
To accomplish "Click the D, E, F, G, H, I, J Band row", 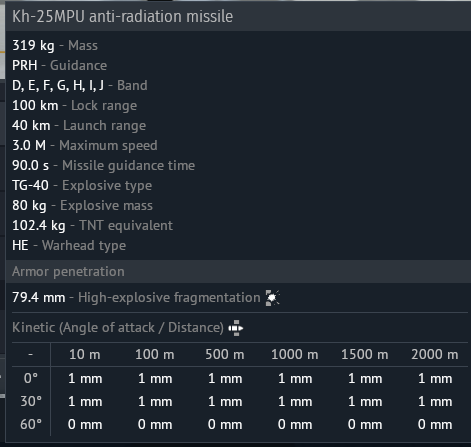I will click(x=80, y=85).
